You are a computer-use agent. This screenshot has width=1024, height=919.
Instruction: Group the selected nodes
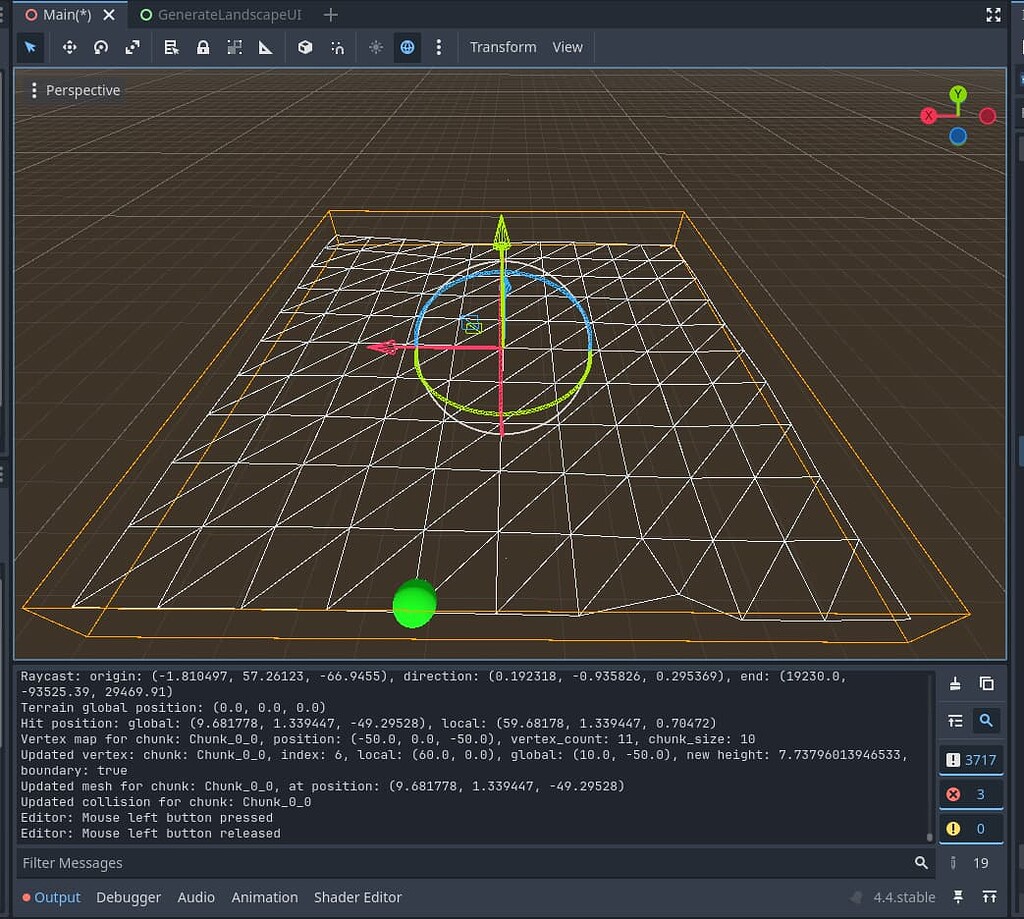click(x=234, y=47)
